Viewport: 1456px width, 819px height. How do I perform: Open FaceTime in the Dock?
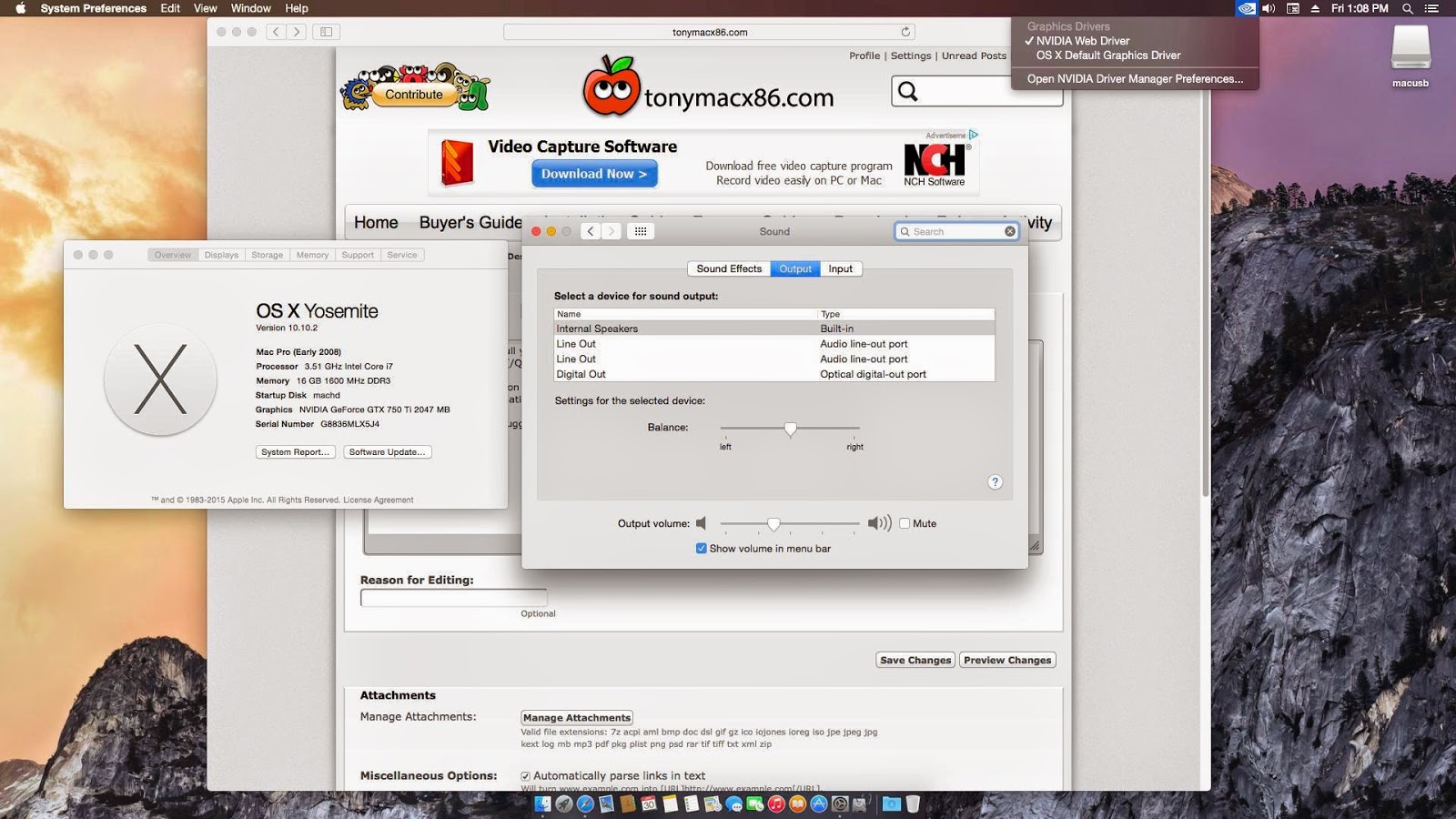(754, 804)
